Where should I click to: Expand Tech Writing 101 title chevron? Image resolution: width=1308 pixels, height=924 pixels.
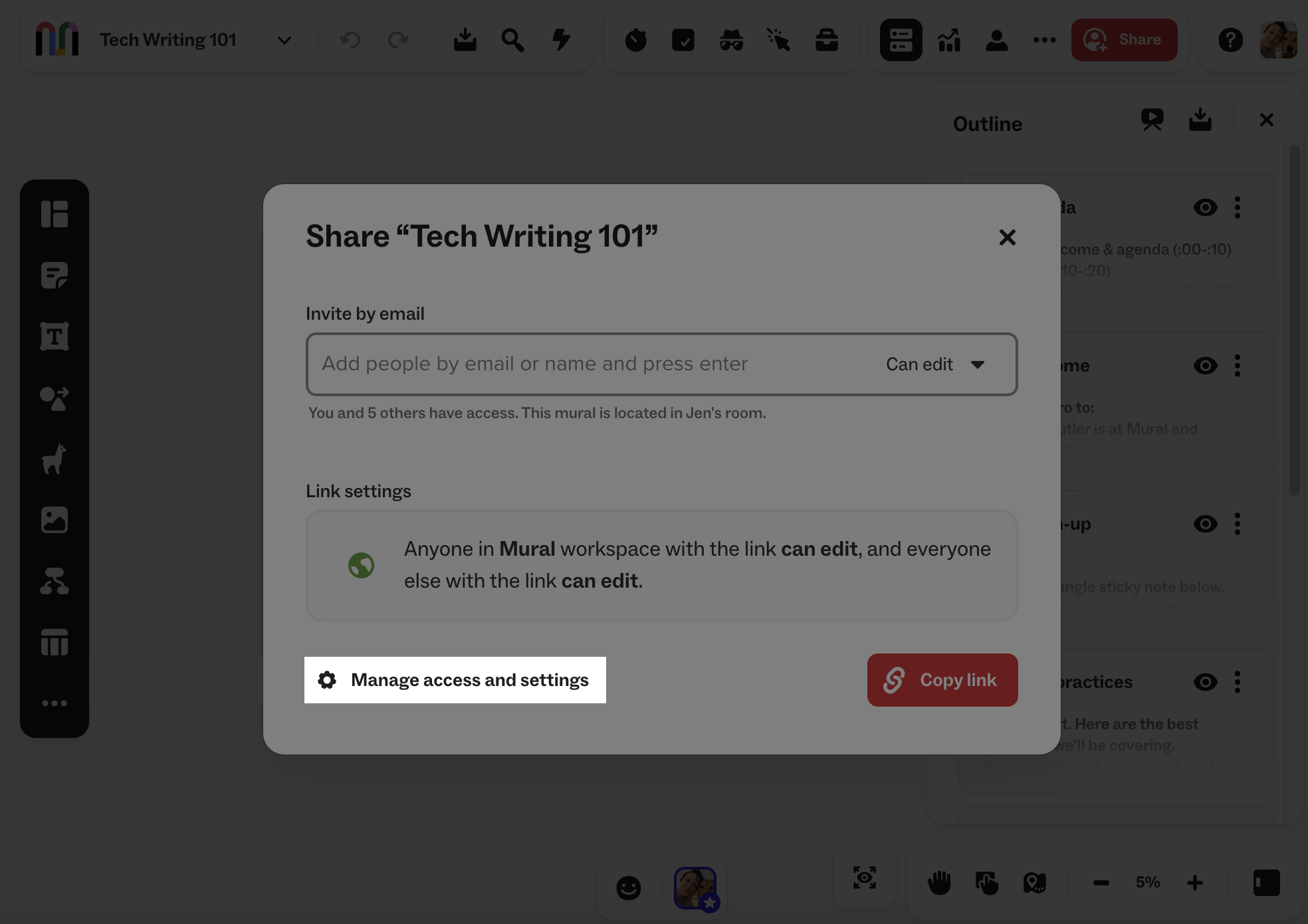coord(284,41)
